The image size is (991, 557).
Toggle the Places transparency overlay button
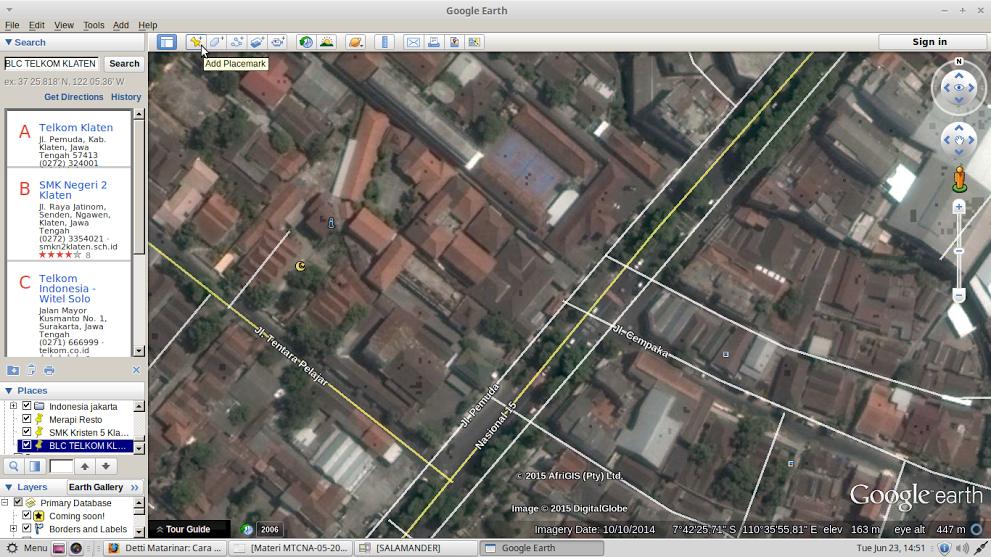tap(35, 467)
